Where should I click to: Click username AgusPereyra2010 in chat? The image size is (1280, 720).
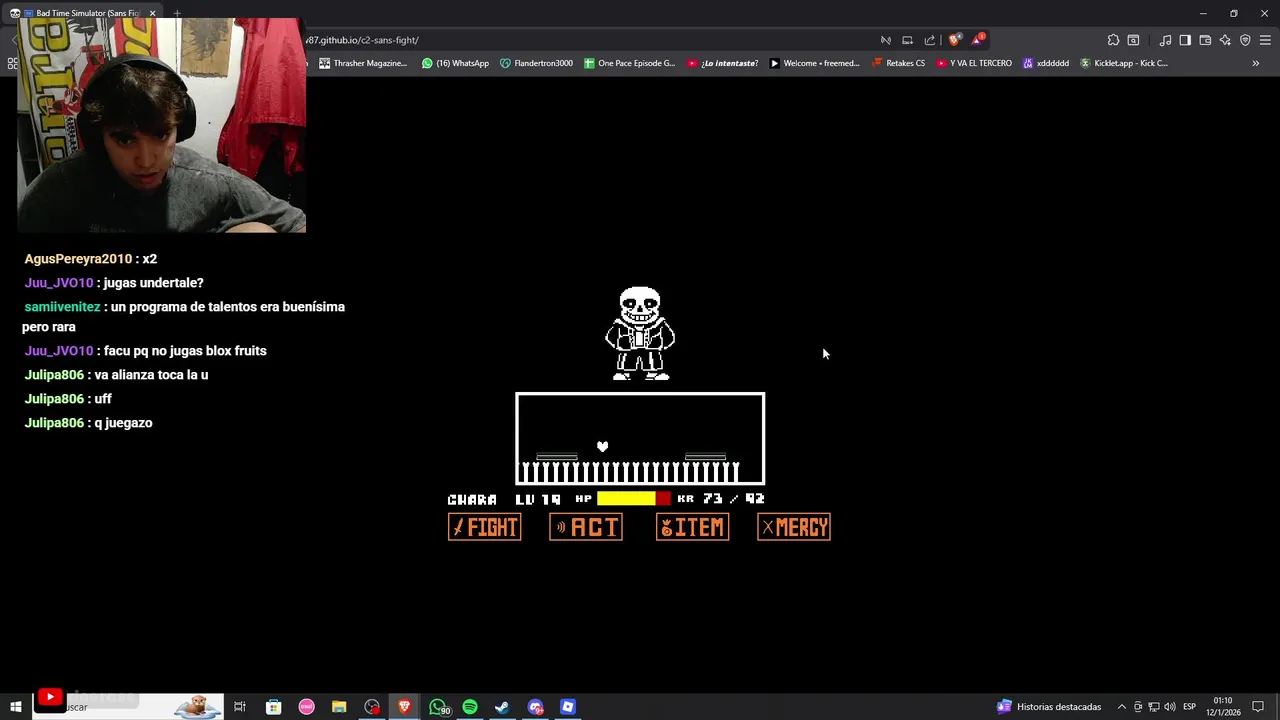coord(78,259)
